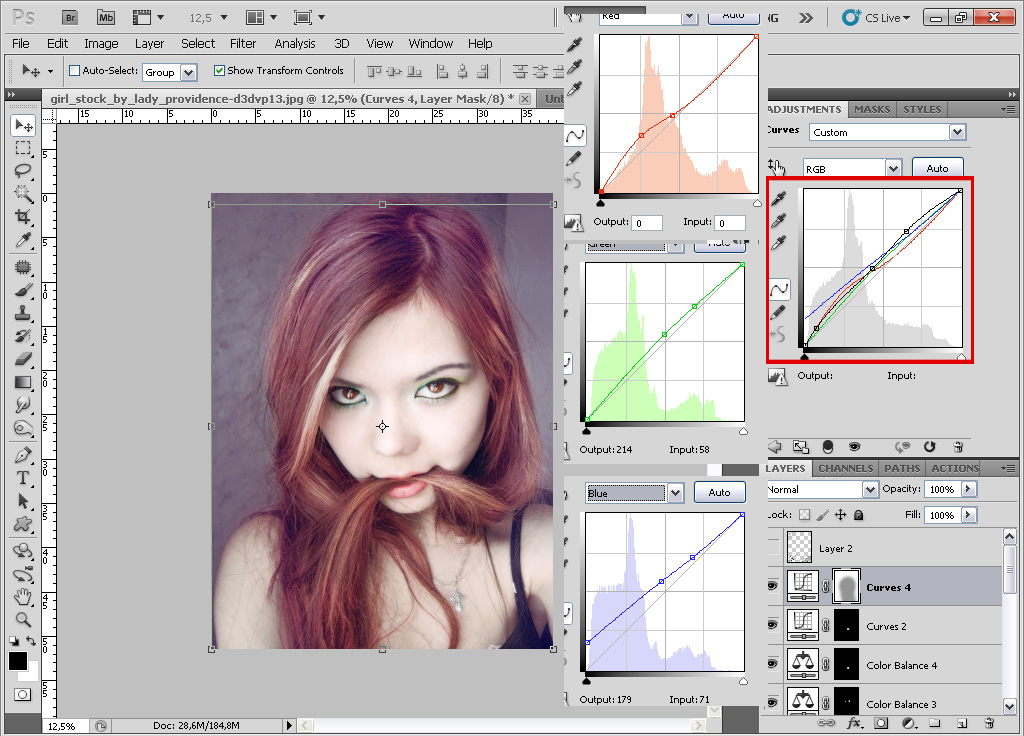The width and height of the screenshot is (1024, 736).
Task: Choose draw-curve pencil in Adjustments panel
Action: tap(778, 312)
